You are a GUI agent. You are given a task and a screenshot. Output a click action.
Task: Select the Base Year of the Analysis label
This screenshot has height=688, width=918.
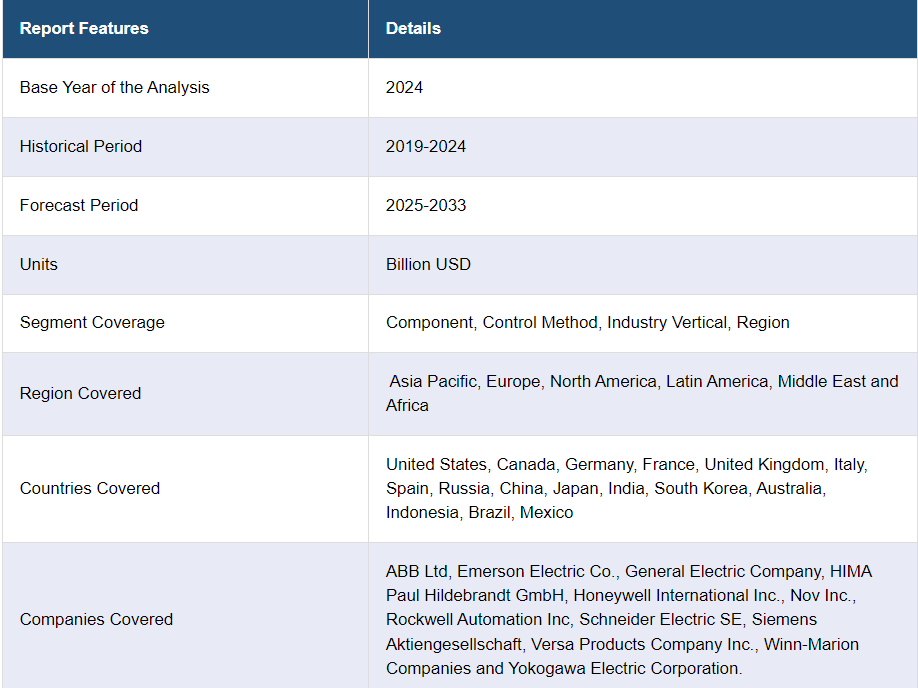[115, 88]
